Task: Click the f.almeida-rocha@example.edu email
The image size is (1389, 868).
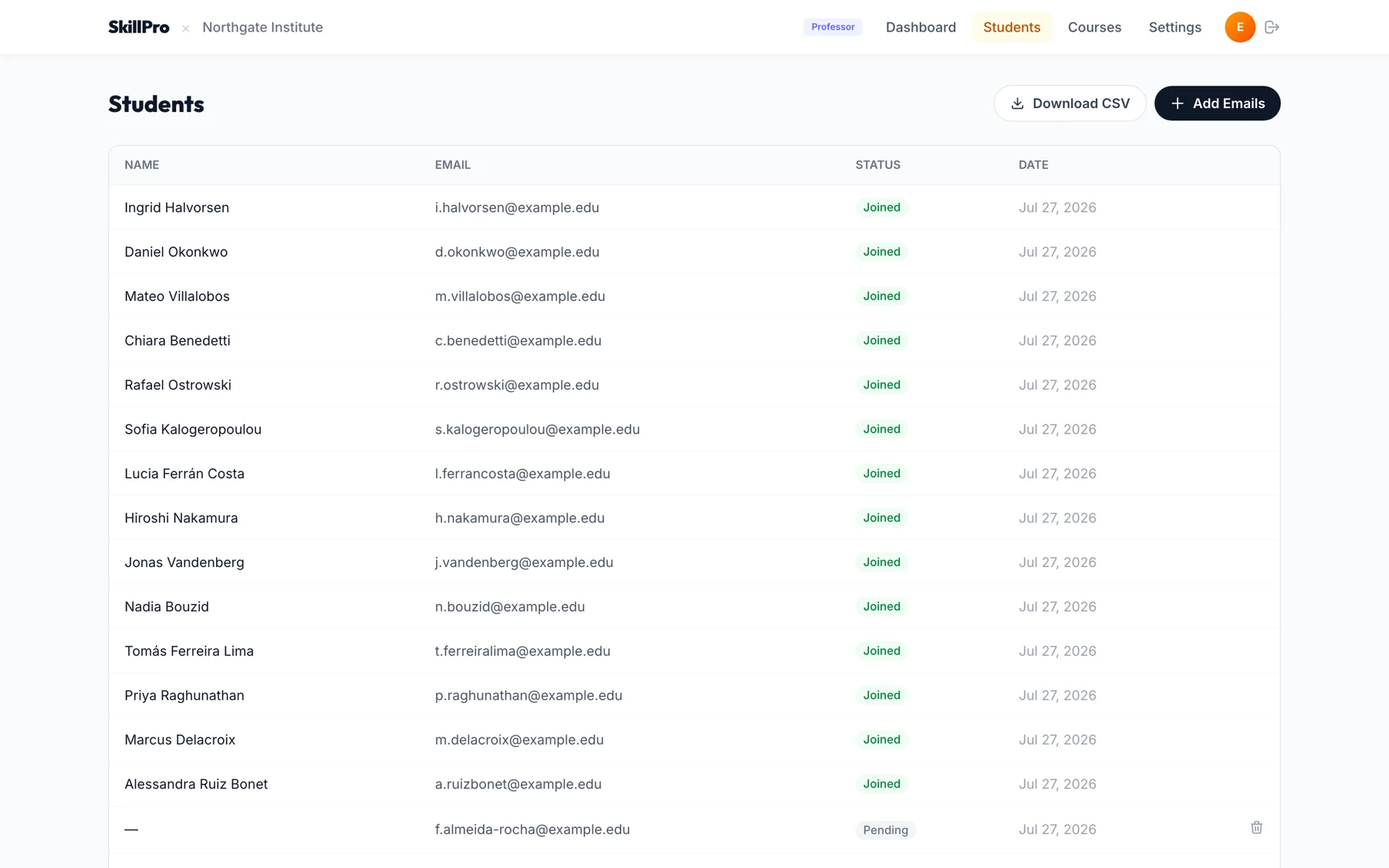Action: pos(532,829)
